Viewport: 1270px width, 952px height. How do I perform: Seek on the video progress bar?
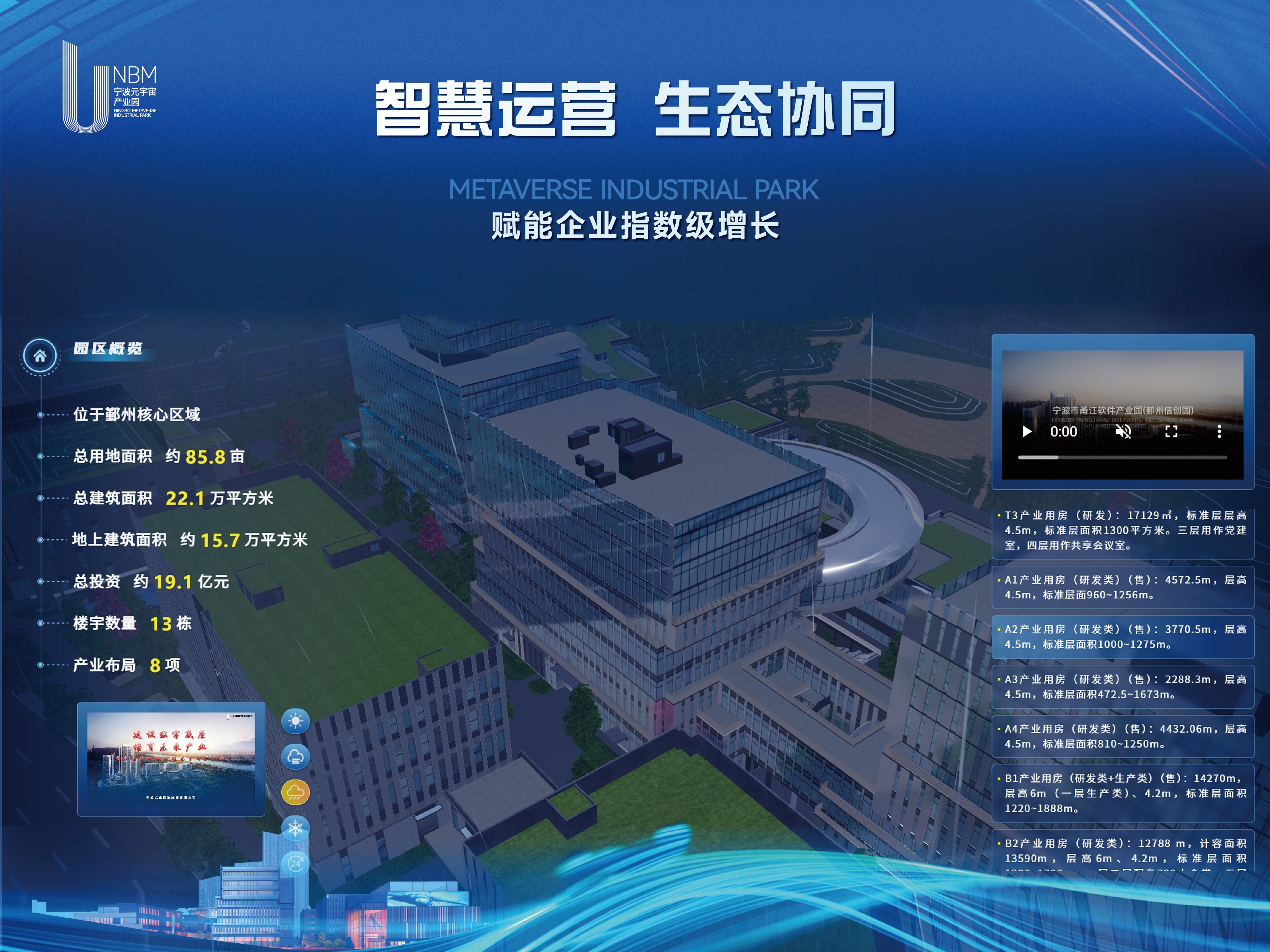click(1122, 457)
